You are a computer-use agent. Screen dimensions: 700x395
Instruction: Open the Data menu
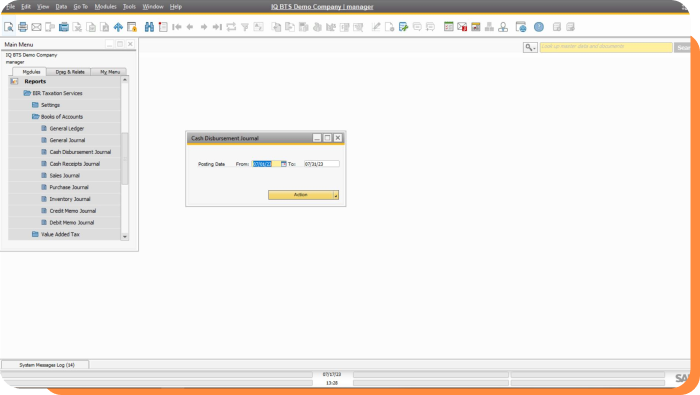(61, 7)
